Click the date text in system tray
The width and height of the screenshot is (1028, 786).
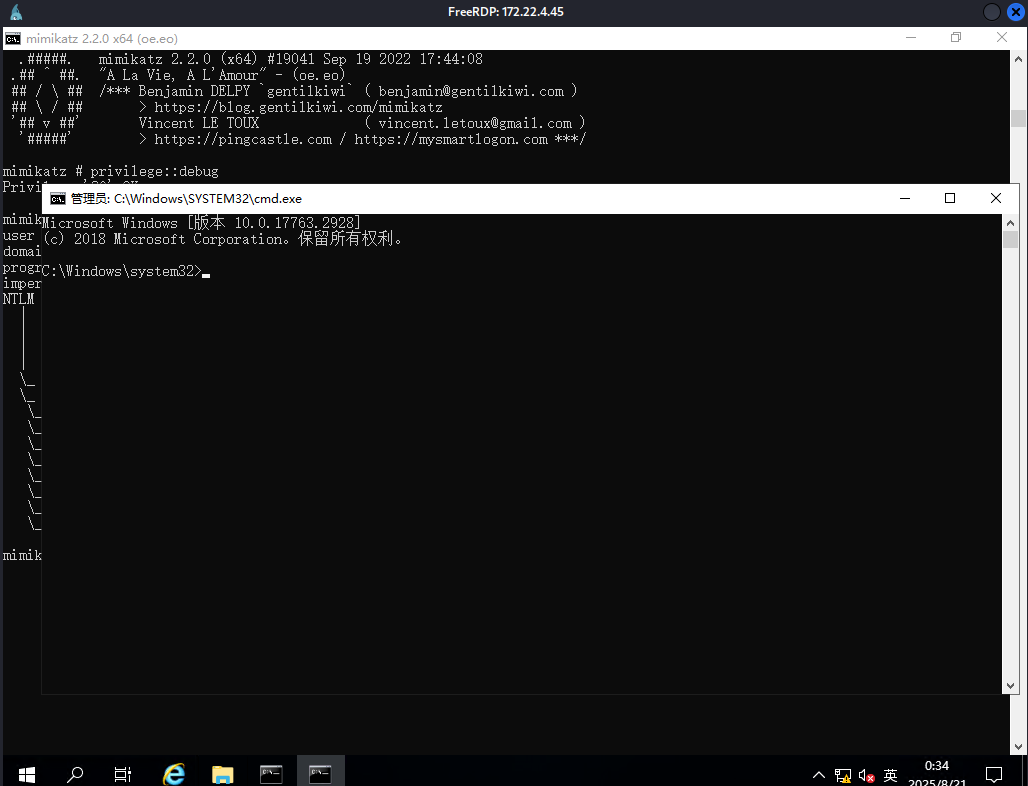(937, 782)
